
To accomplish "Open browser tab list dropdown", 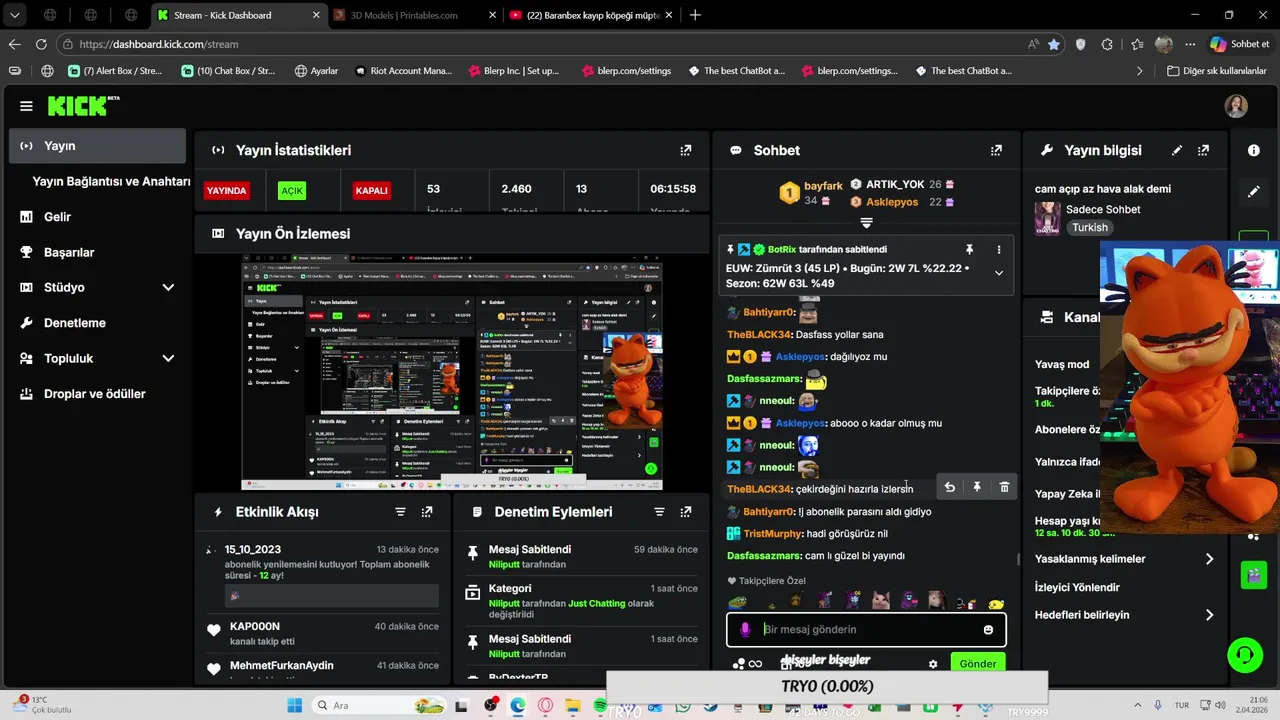I will 14,15.
